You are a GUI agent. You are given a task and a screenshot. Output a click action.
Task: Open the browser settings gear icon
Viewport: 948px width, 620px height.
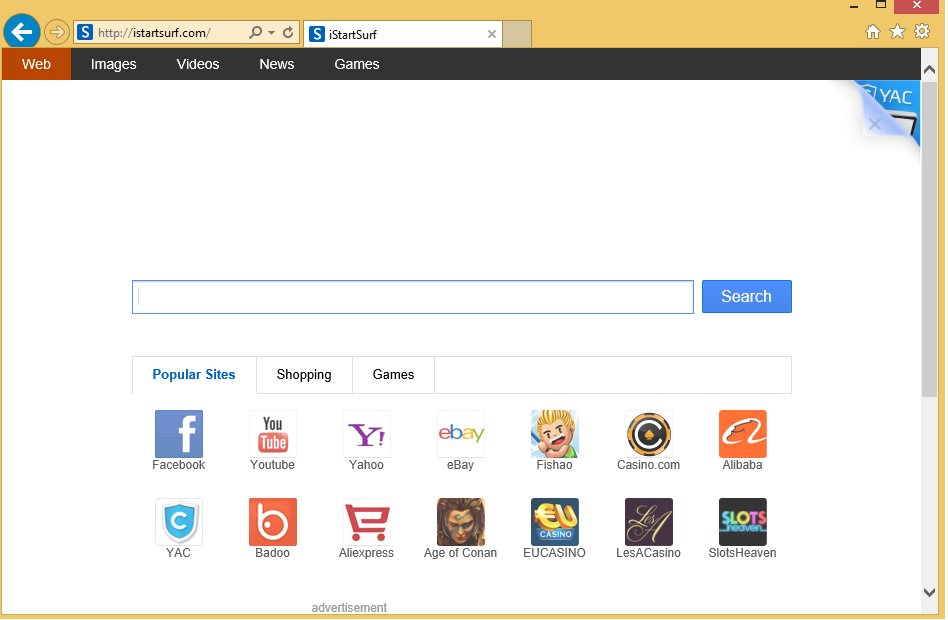tap(922, 32)
